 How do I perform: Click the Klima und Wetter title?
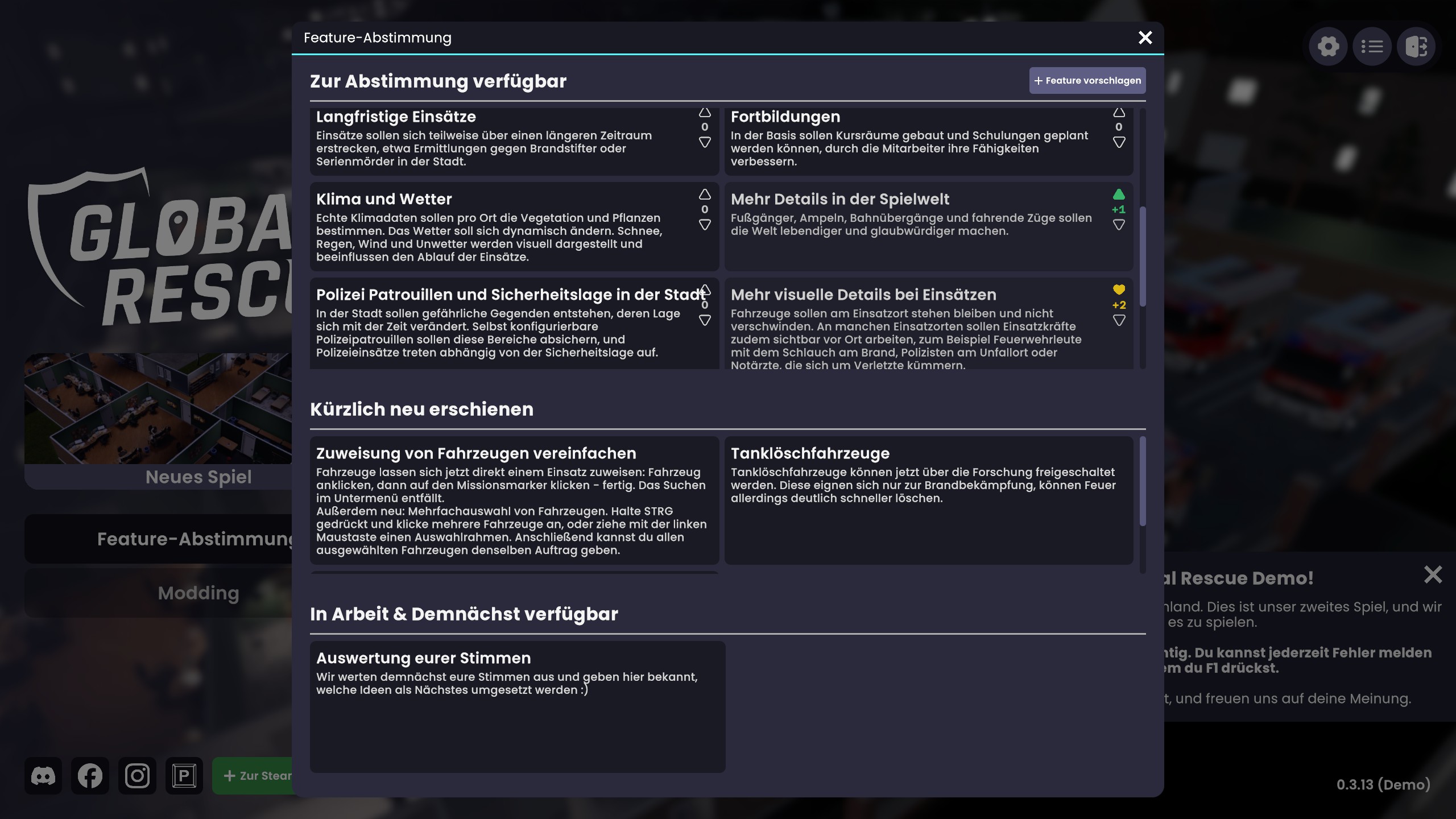point(384,199)
